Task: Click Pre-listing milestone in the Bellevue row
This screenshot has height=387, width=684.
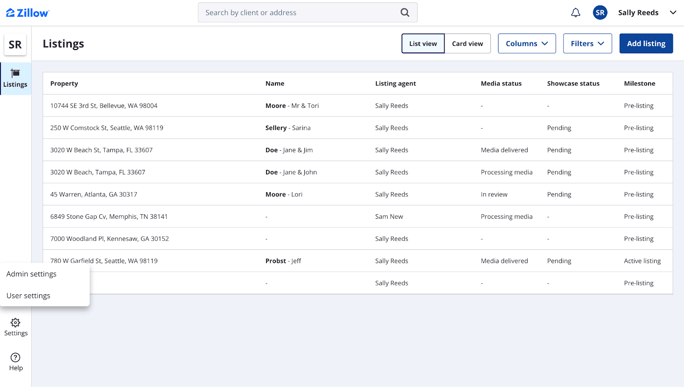Action: 639,106
